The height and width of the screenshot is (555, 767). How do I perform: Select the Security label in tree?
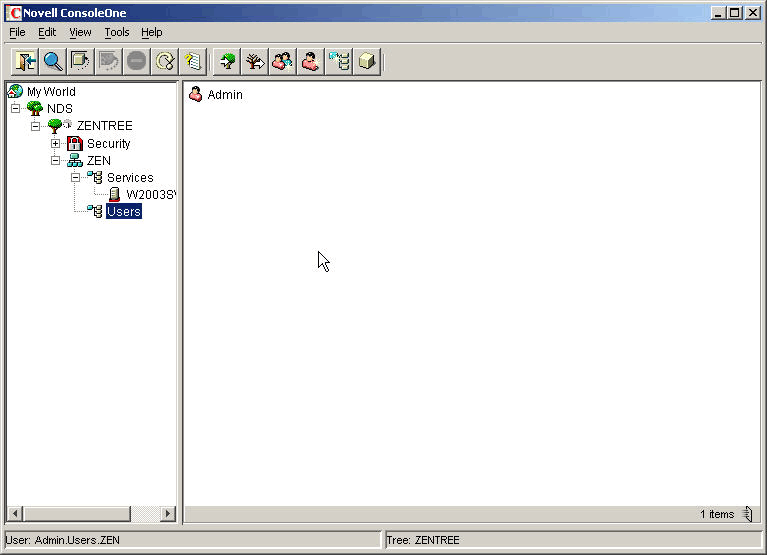109,144
